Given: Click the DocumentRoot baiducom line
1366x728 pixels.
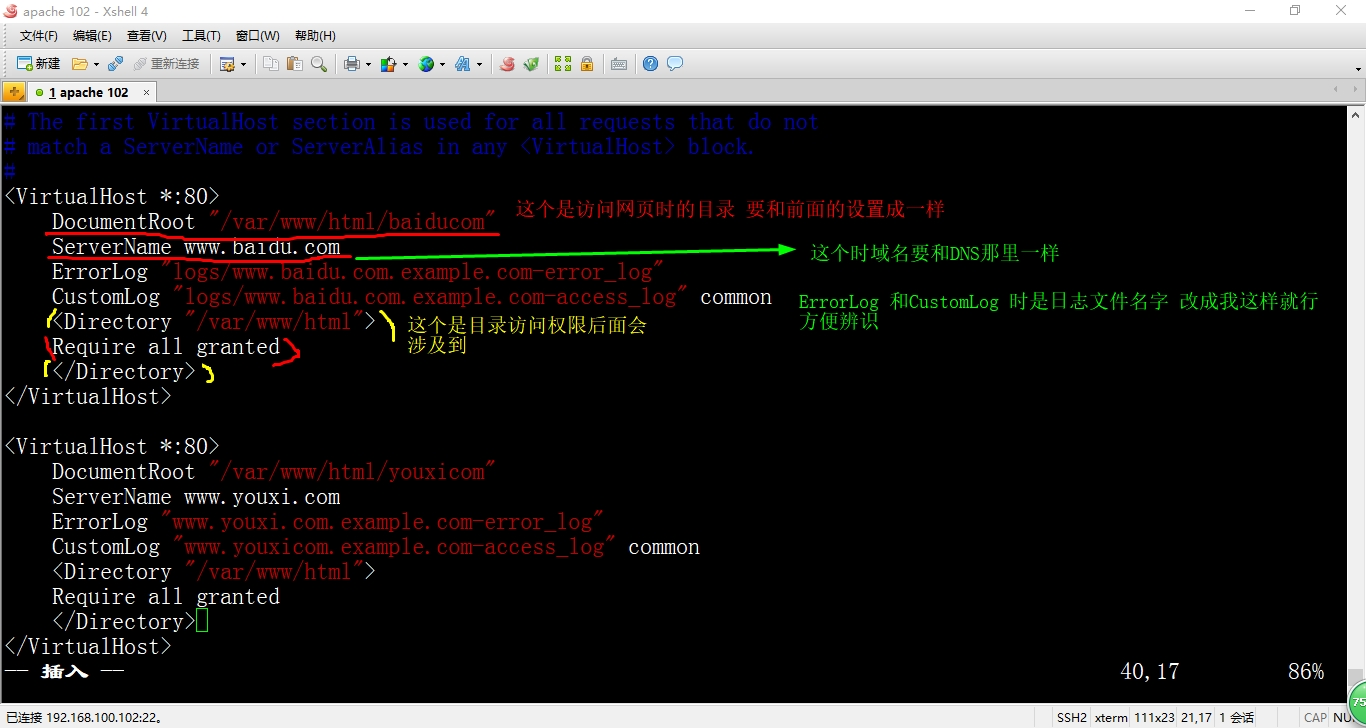Looking at the screenshot, I should (274, 222).
